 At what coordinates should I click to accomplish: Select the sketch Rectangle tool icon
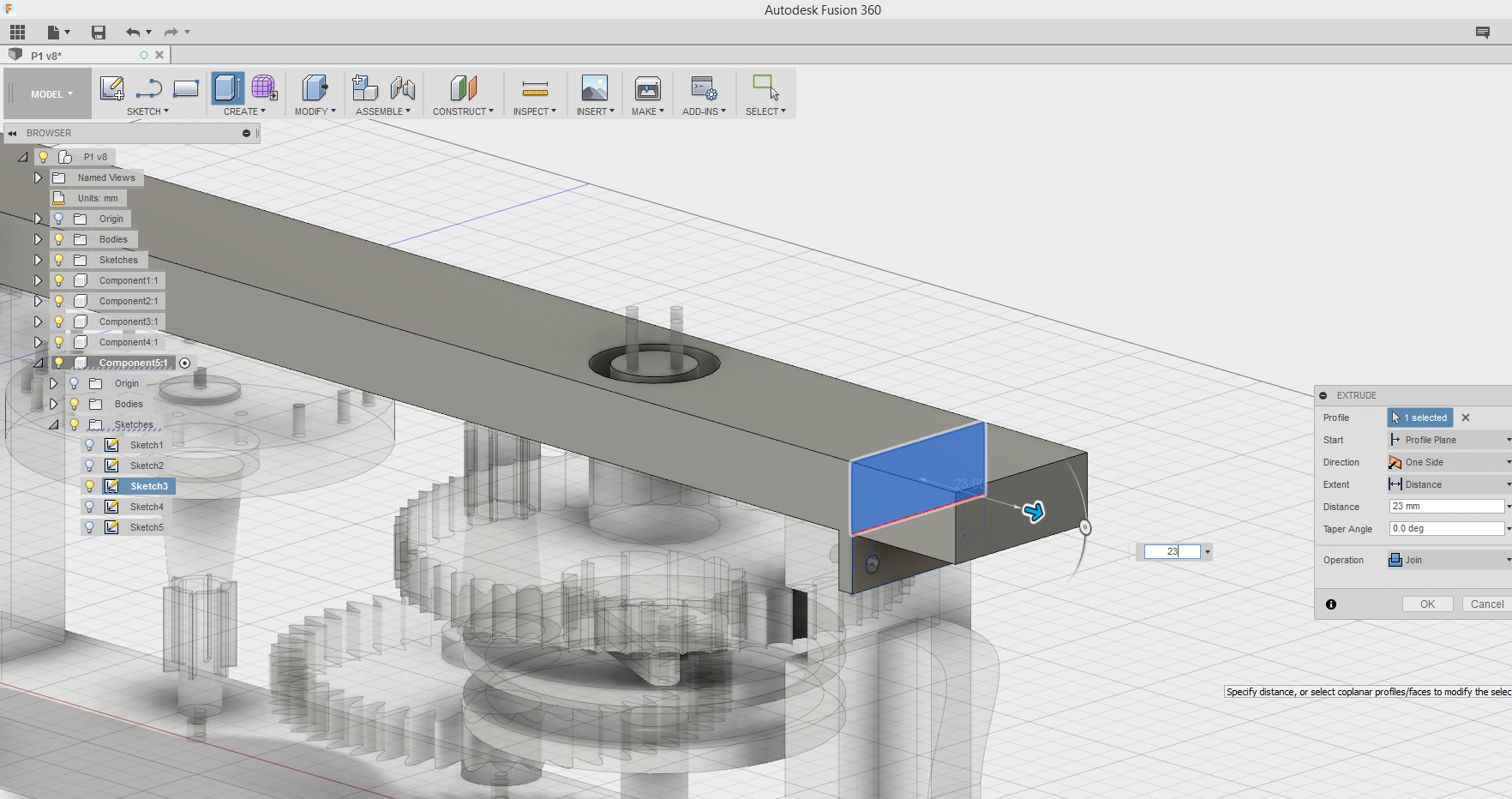pyautogui.click(x=186, y=88)
